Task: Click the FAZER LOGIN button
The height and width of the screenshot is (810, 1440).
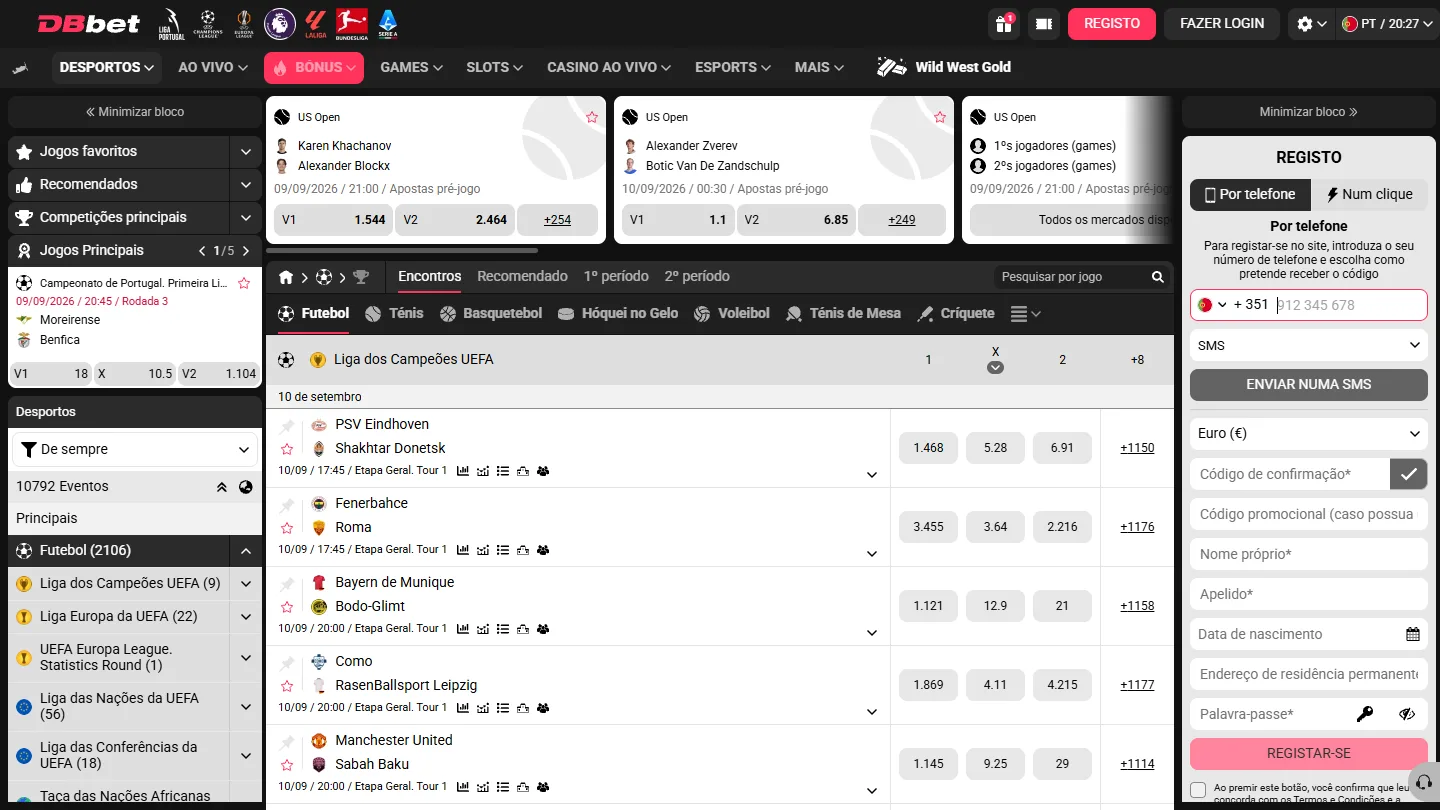Action: tap(1222, 23)
